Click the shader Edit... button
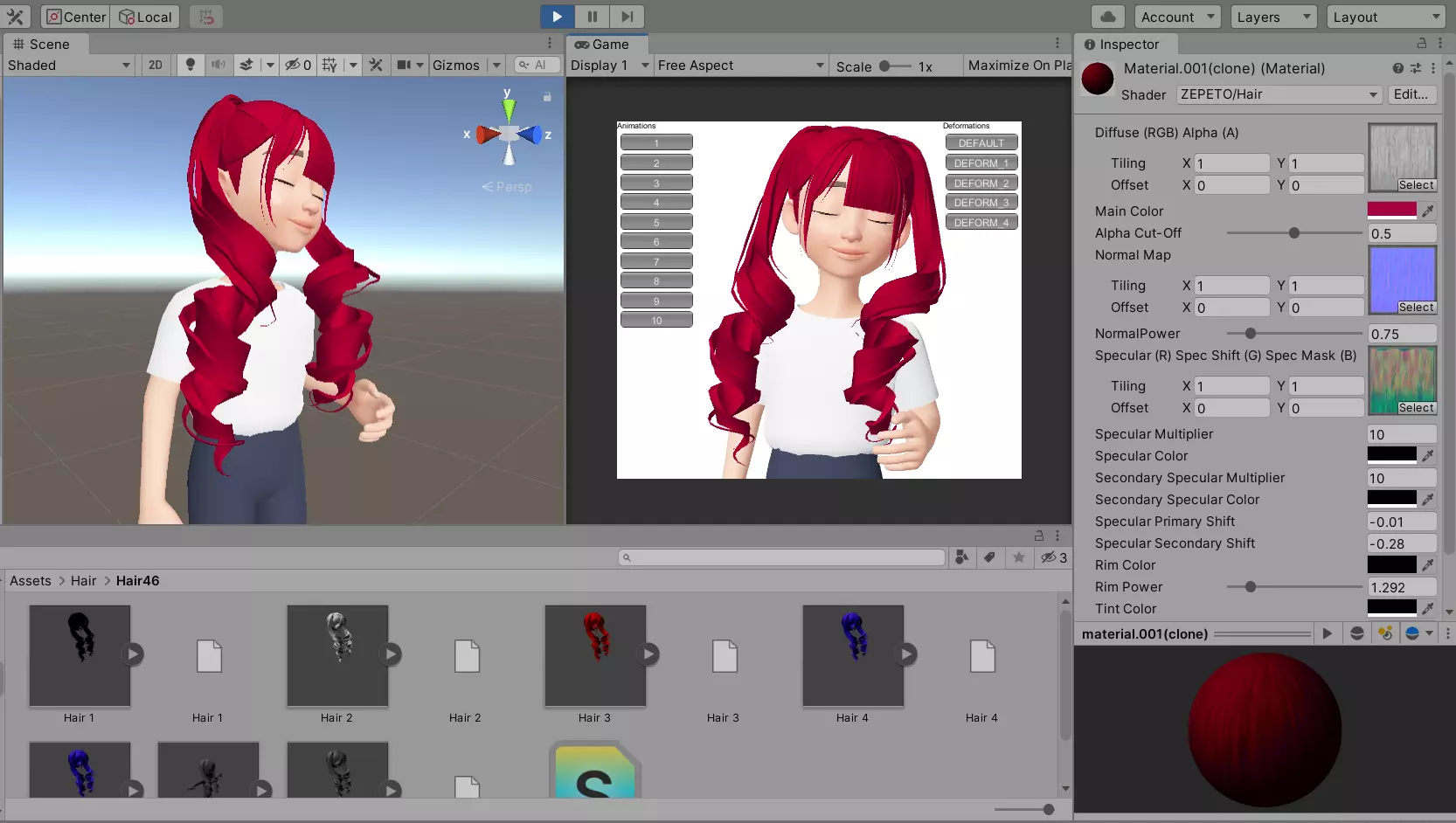 pos(1411,94)
